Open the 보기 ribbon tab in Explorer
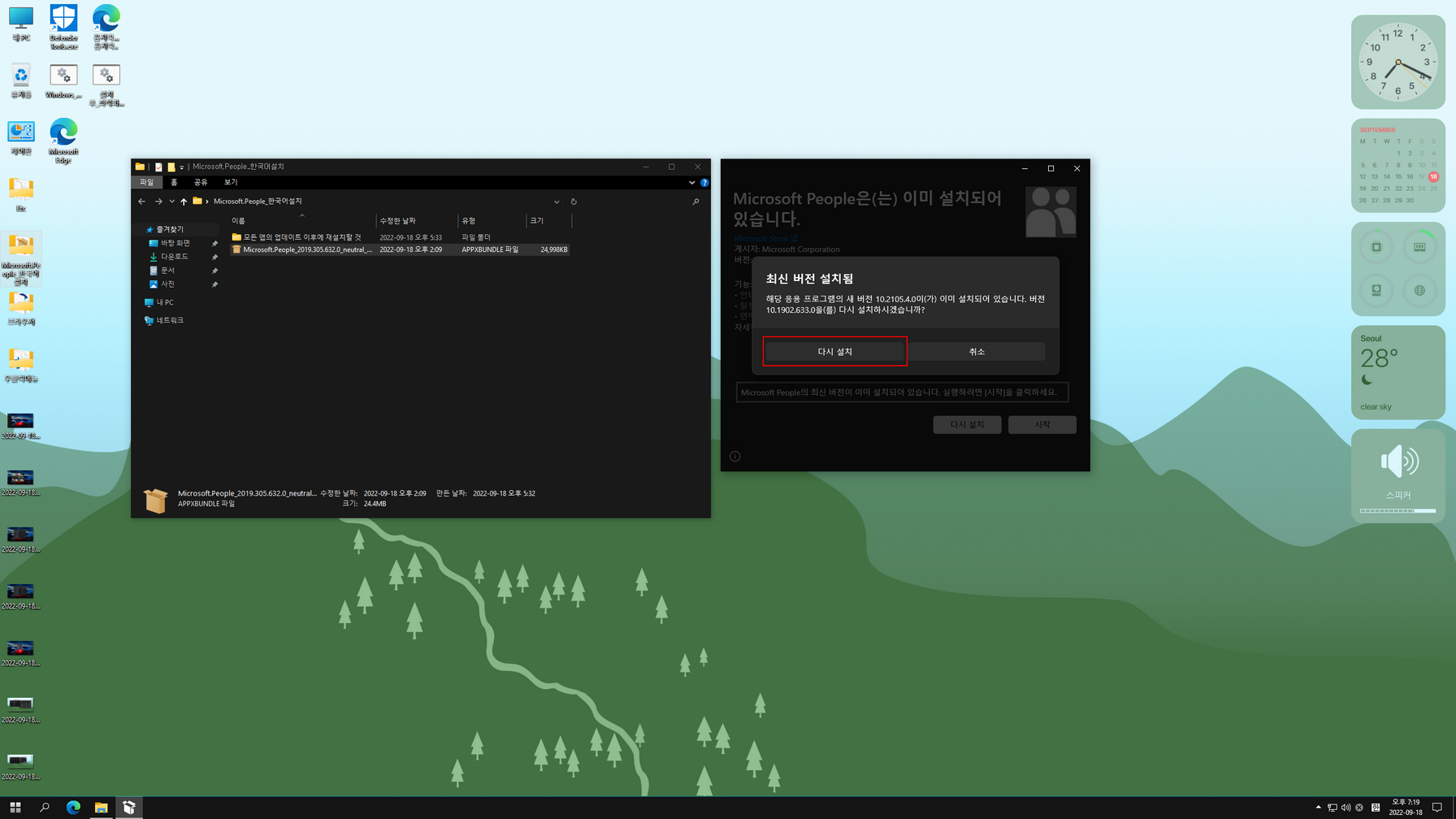Image resolution: width=1456 pixels, height=819 pixels. click(x=231, y=182)
